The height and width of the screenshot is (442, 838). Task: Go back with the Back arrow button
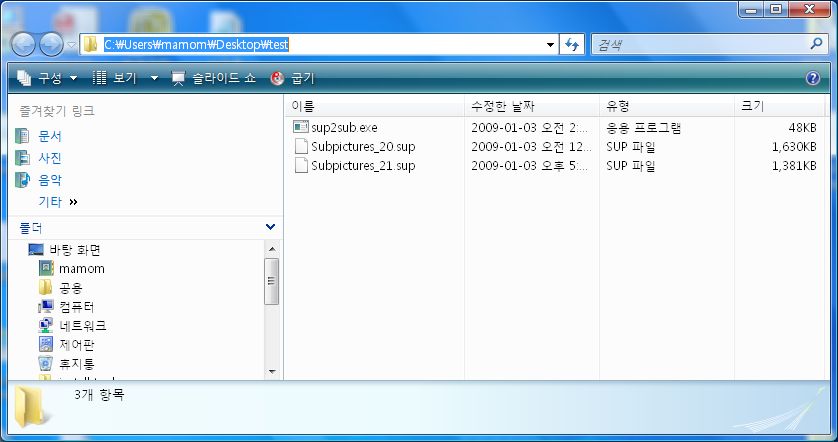point(24,45)
